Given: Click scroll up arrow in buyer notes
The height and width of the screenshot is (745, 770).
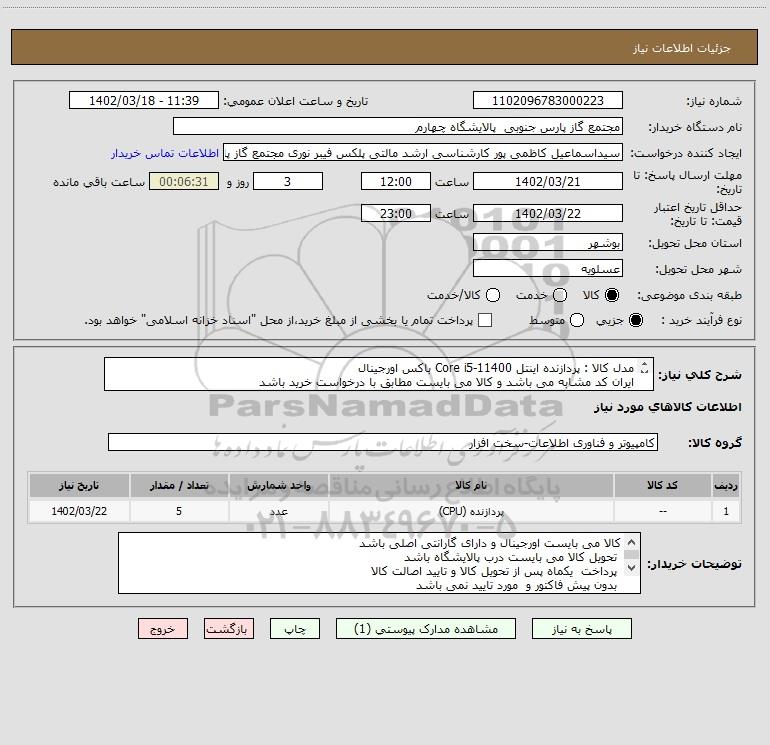Looking at the screenshot, I should pyautogui.click(x=632, y=543).
